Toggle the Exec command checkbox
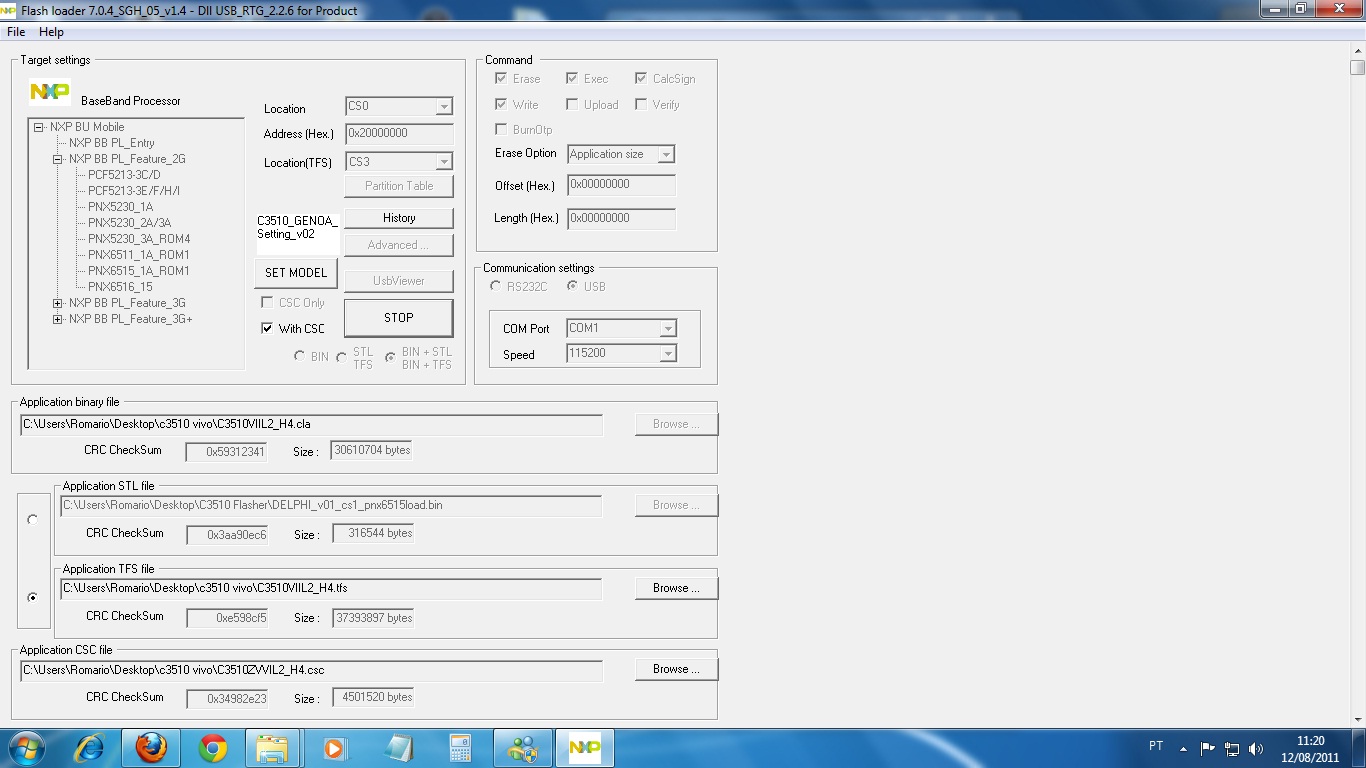1366x768 pixels. 572,78
